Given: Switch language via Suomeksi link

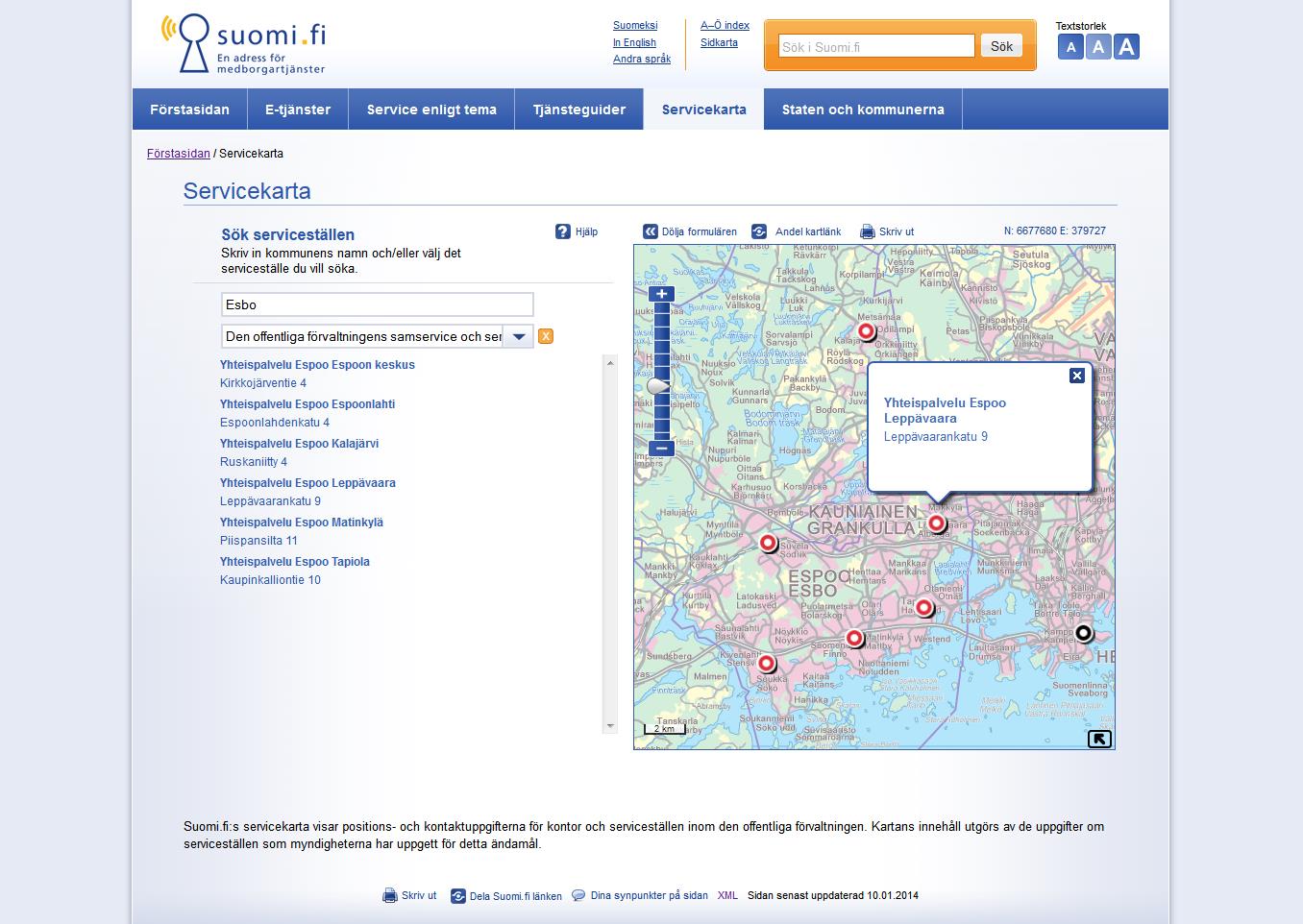Looking at the screenshot, I should click(635, 26).
